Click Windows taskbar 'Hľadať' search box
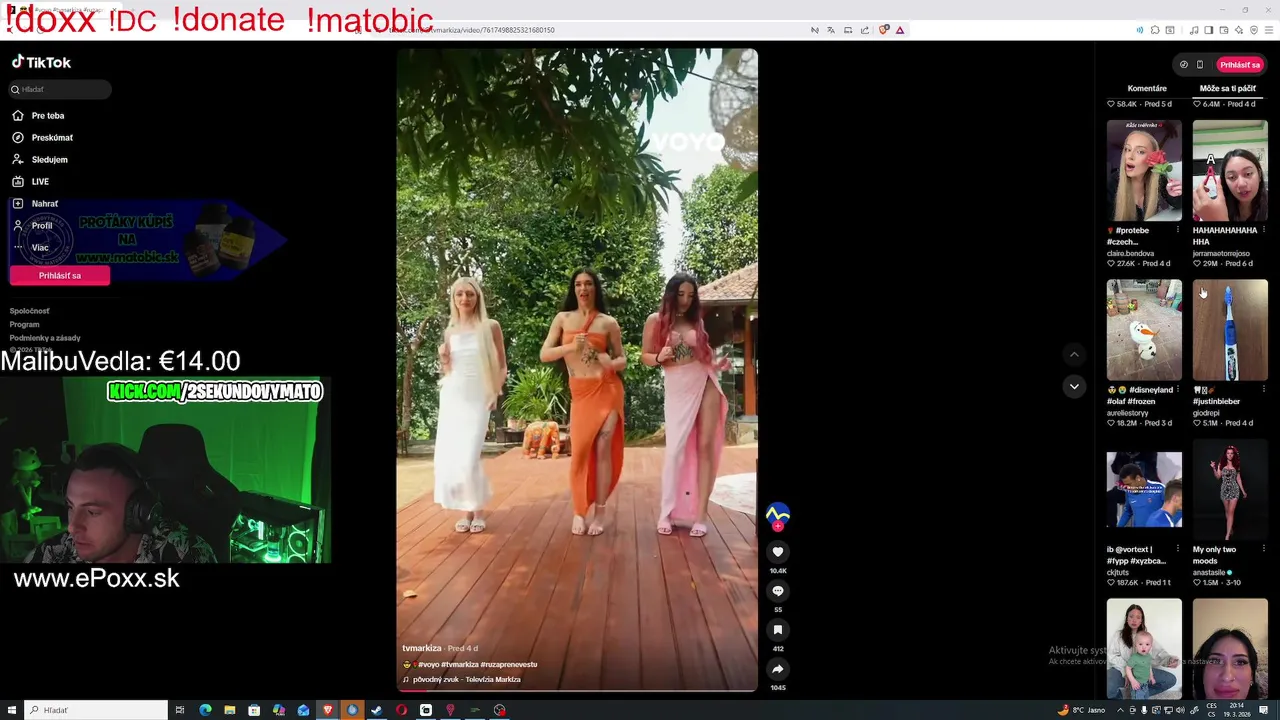Viewport: 1280px width, 720px height. pyautogui.click(x=96, y=710)
